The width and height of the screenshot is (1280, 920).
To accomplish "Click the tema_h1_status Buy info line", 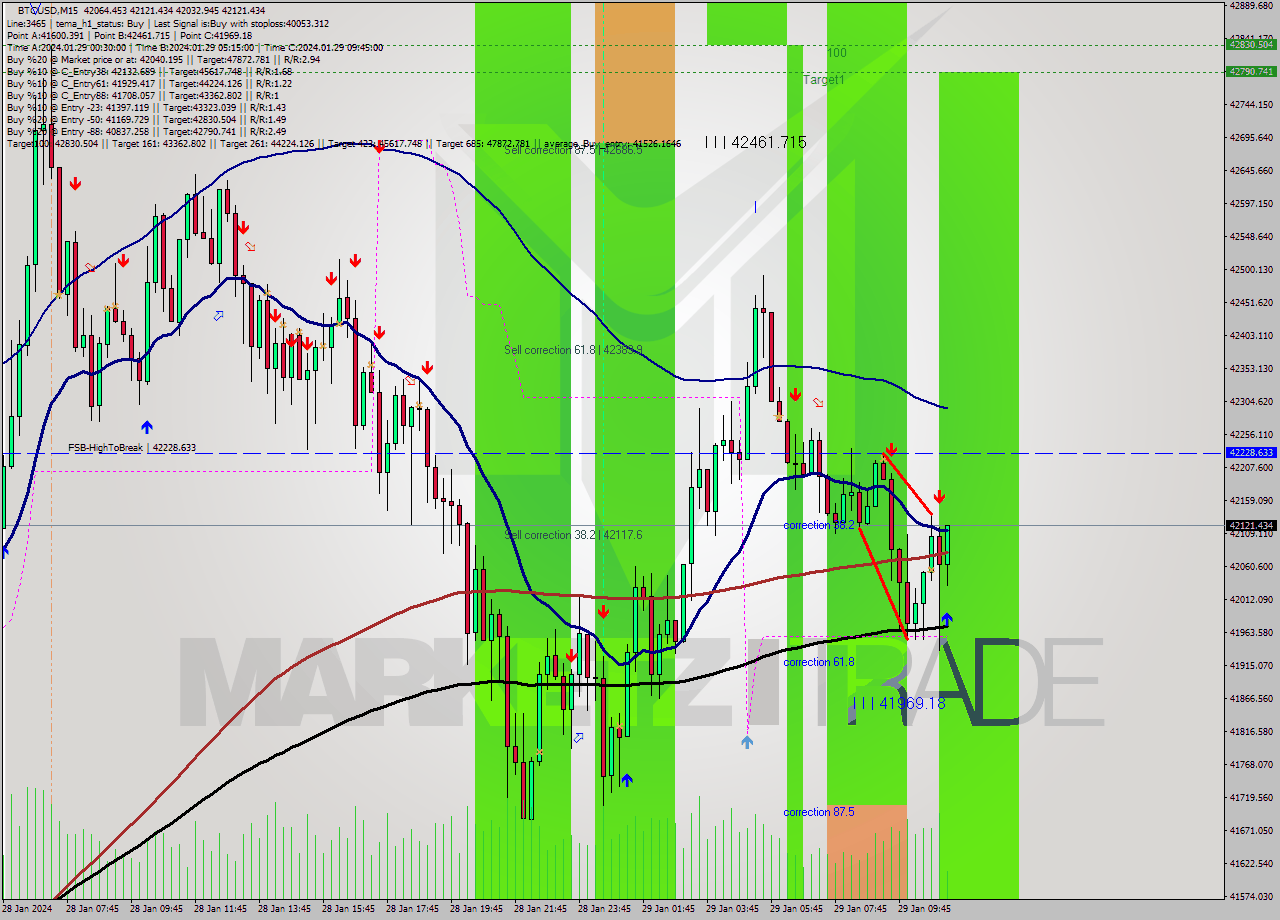I will [x=167, y=23].
